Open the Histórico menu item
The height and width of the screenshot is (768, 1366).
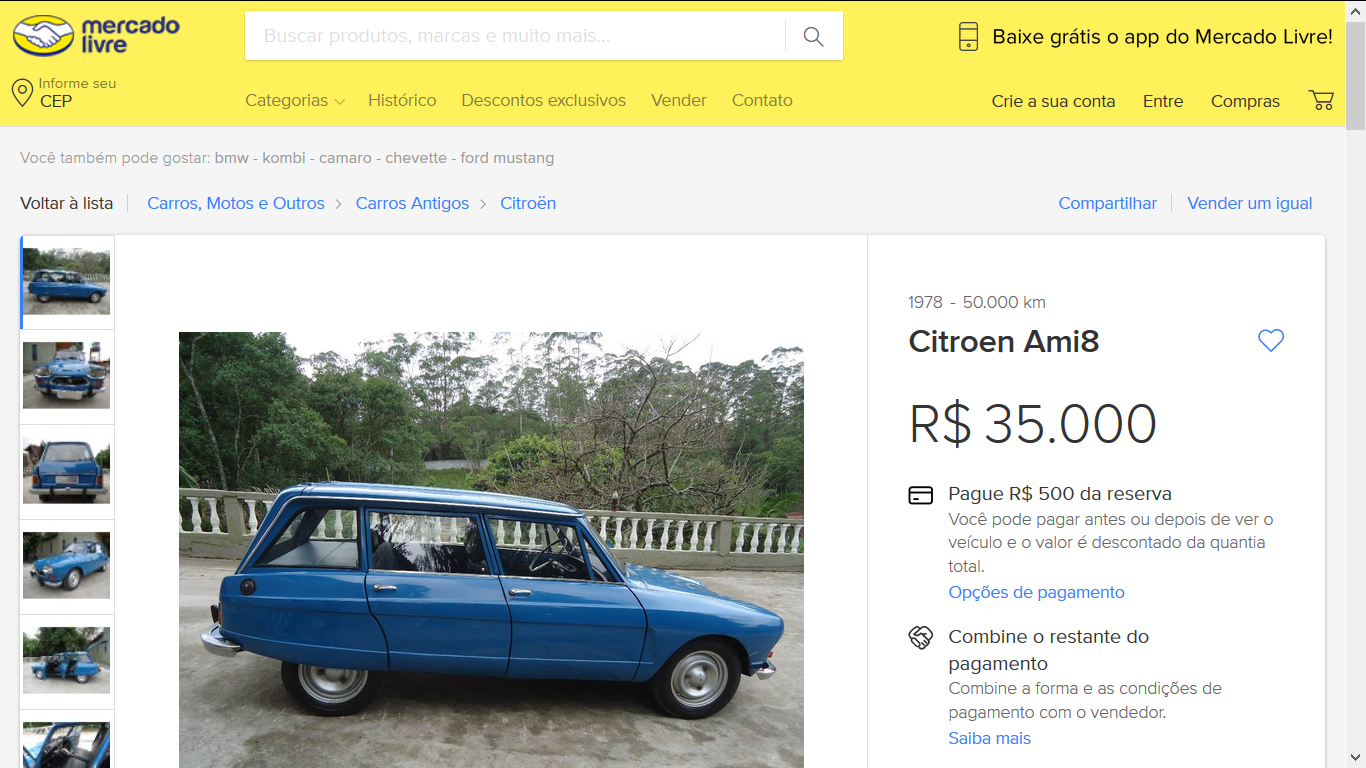pyautogui.click(x=402, y=100)
